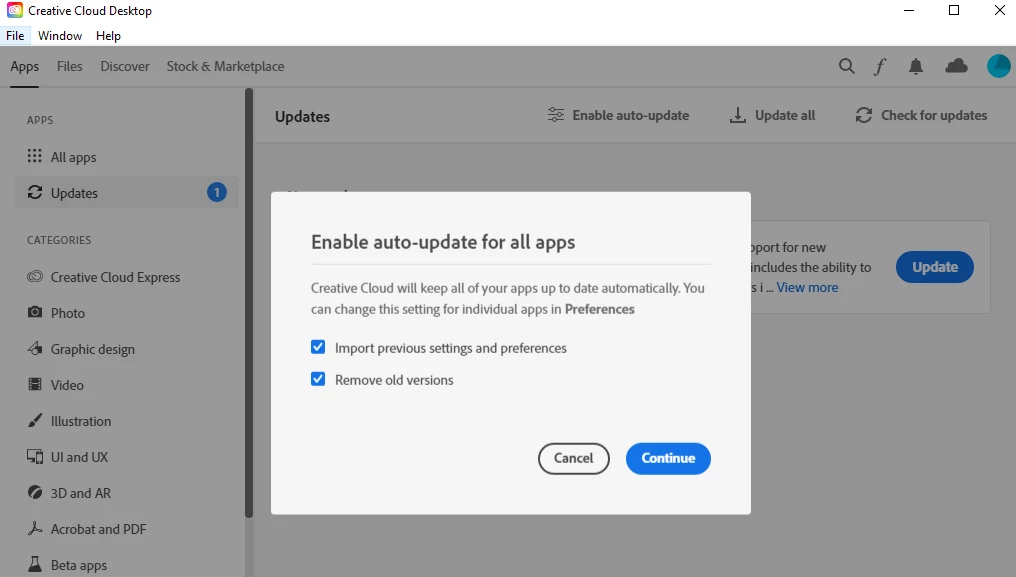
Task: Open the File menu
Action: pyautogui.click(x=15, y=36)
